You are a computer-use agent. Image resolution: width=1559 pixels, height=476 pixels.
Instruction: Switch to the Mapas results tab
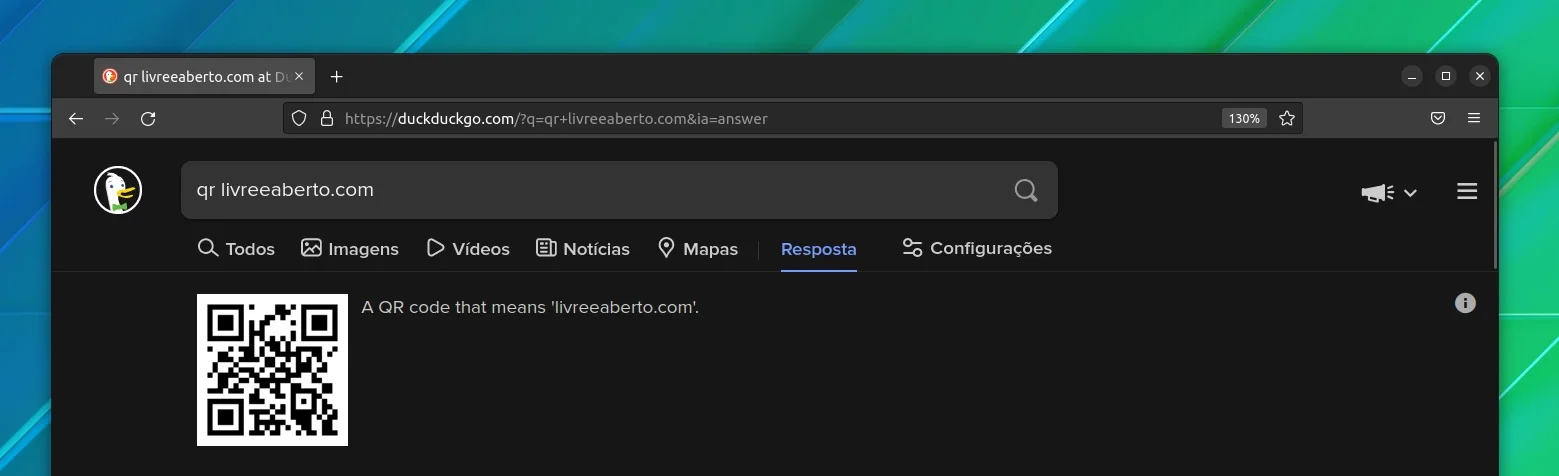point(698,248)
